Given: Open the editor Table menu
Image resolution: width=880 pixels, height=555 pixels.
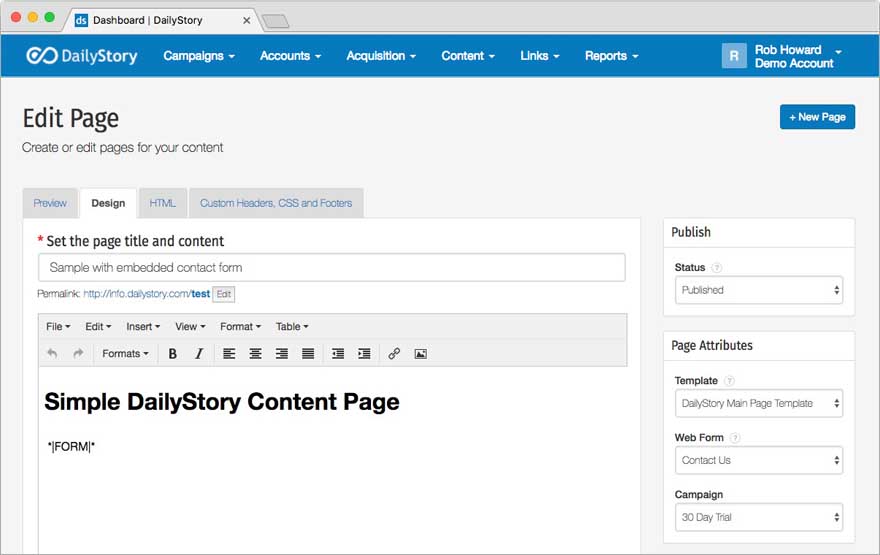Looking at the screenshot, I should pos(292,327).
